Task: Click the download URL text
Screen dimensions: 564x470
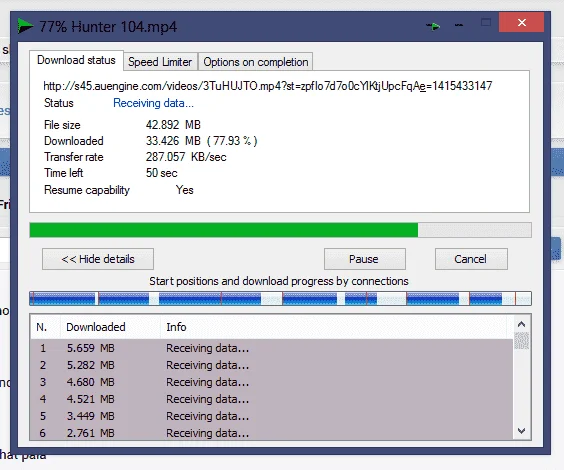Action: tap(268, 86)
